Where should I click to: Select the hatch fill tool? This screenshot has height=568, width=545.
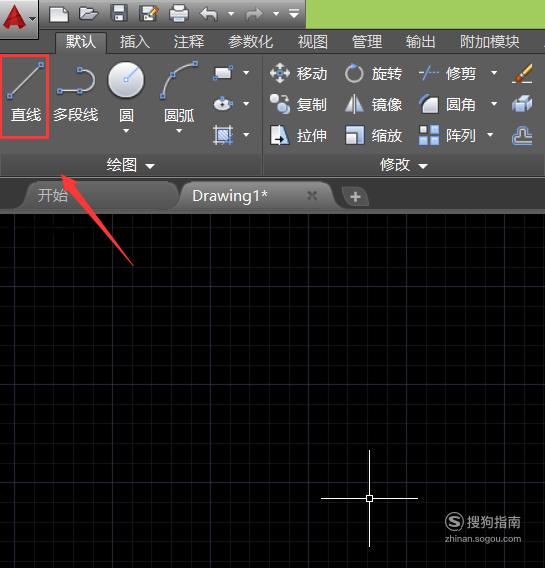[223, 135]
